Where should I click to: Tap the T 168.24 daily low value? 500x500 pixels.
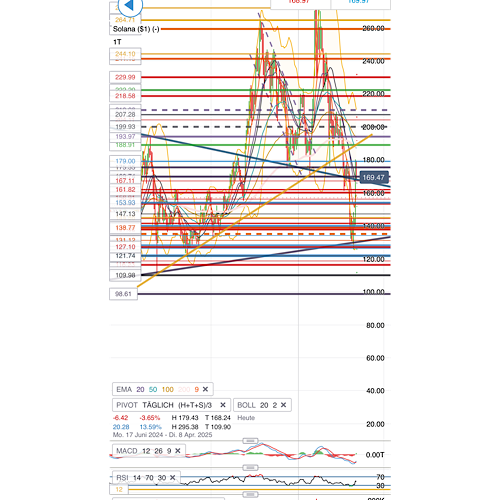point(218,418)
